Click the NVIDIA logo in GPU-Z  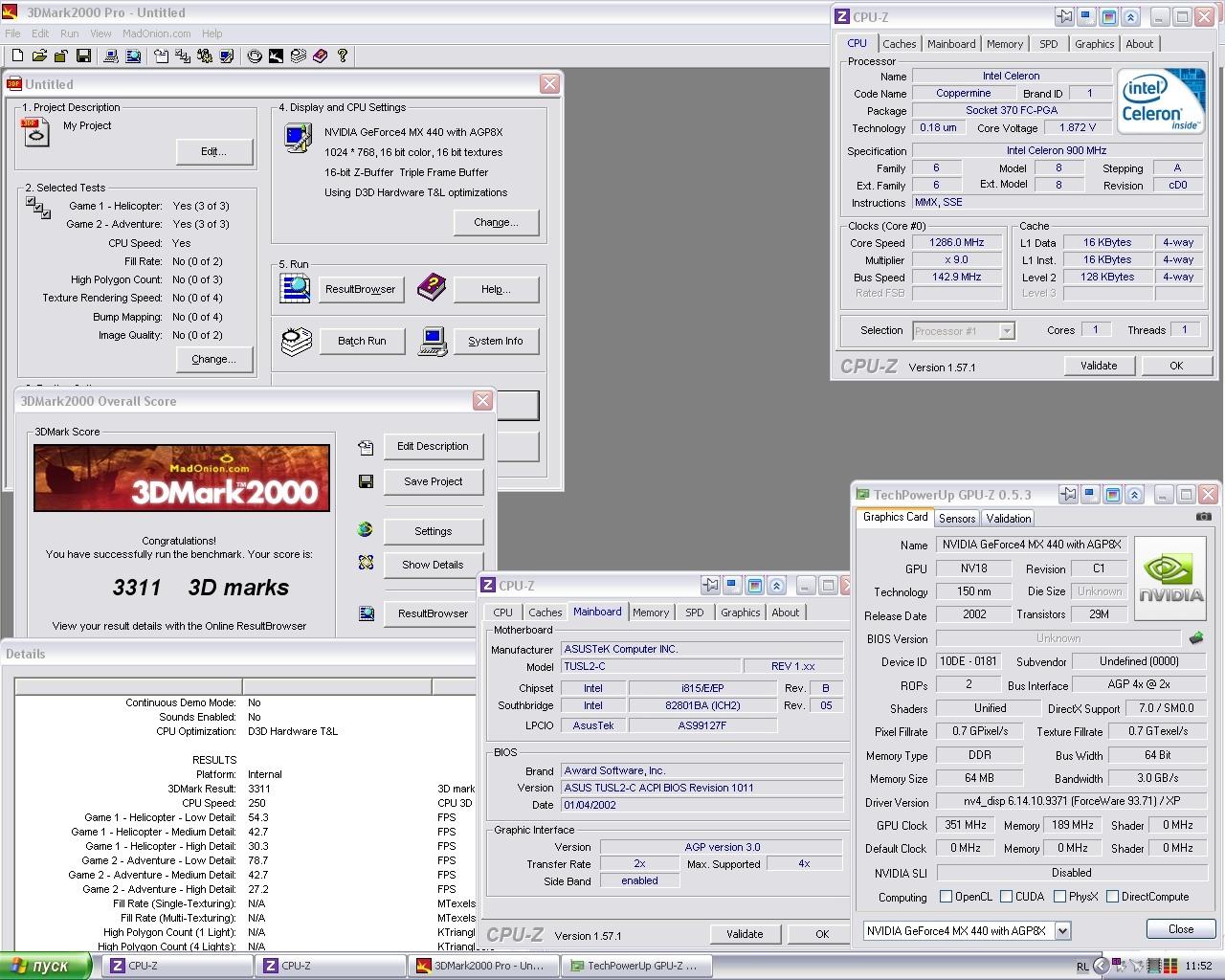[1171, 580]
